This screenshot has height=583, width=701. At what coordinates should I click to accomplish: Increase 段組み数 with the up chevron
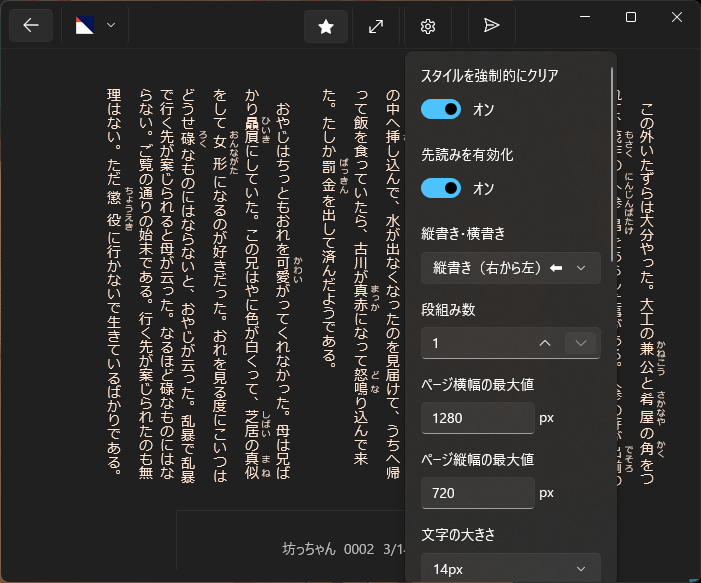(545, 343)
